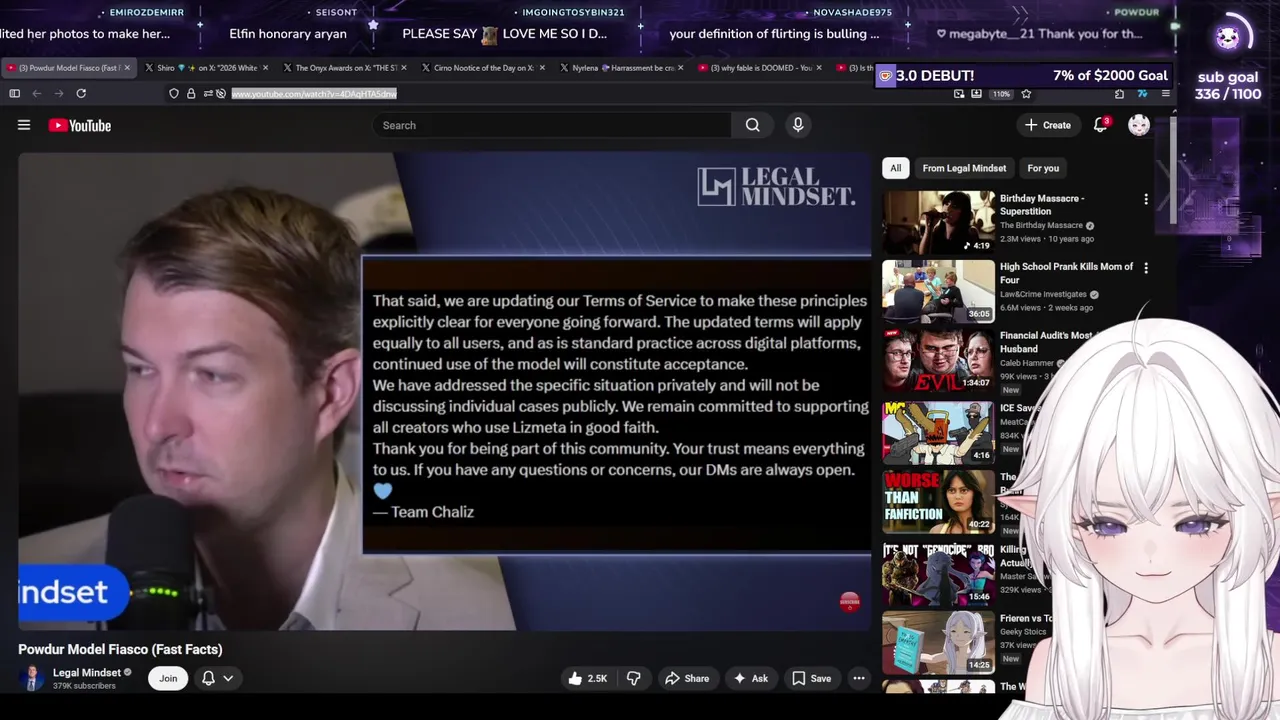This screenshot has width=1280, height=720.
Task: Open Financial Audit's EVIL thumbnail
Action: pos(938,360)
